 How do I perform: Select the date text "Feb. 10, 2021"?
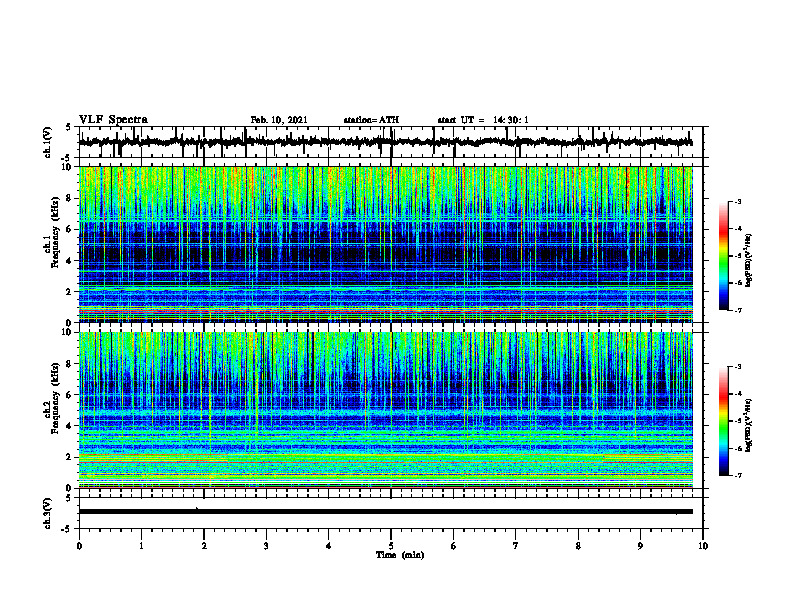[279, 120]
